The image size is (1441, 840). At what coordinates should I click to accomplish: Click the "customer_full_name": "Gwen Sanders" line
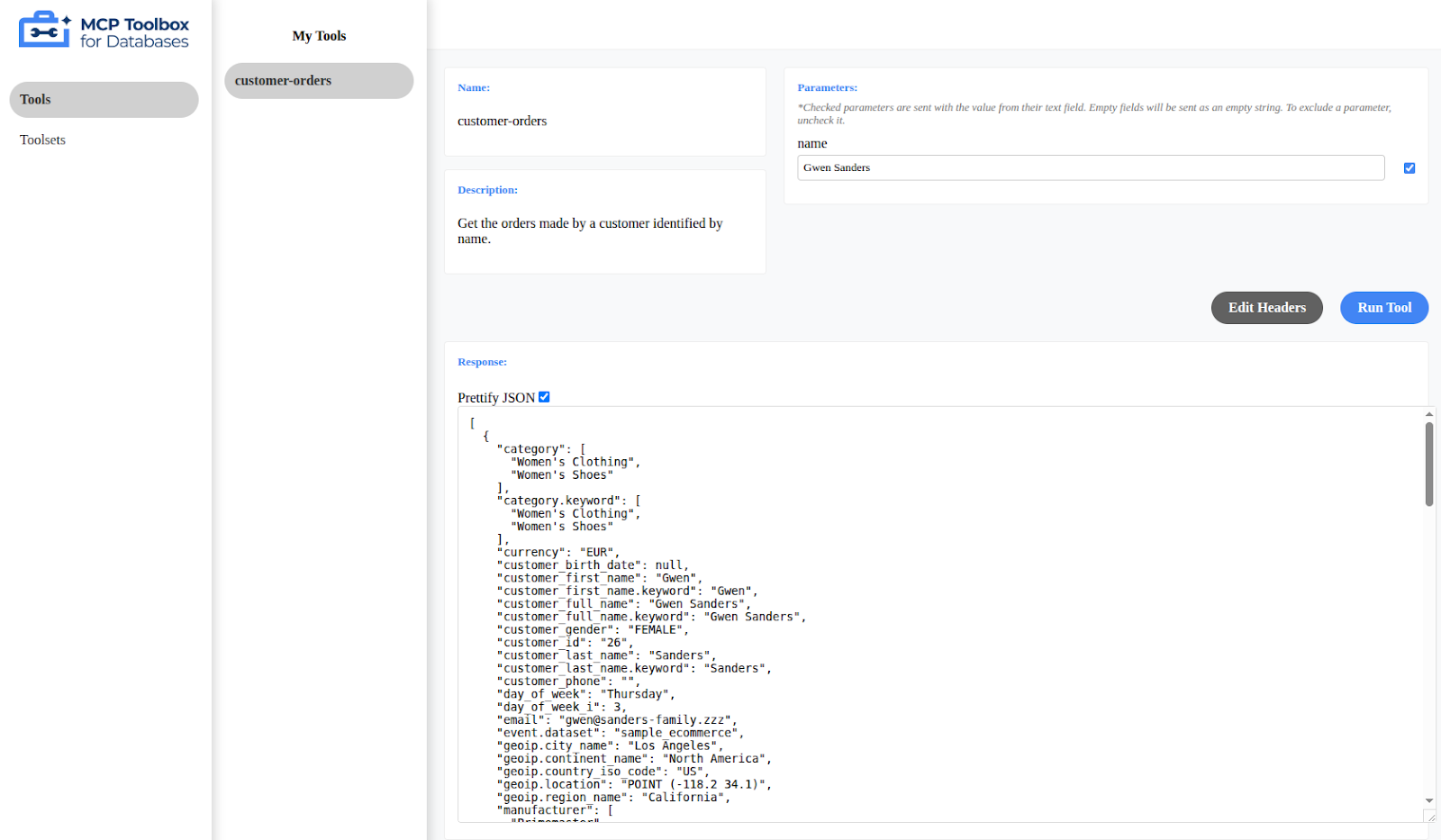tap(624, 604)
